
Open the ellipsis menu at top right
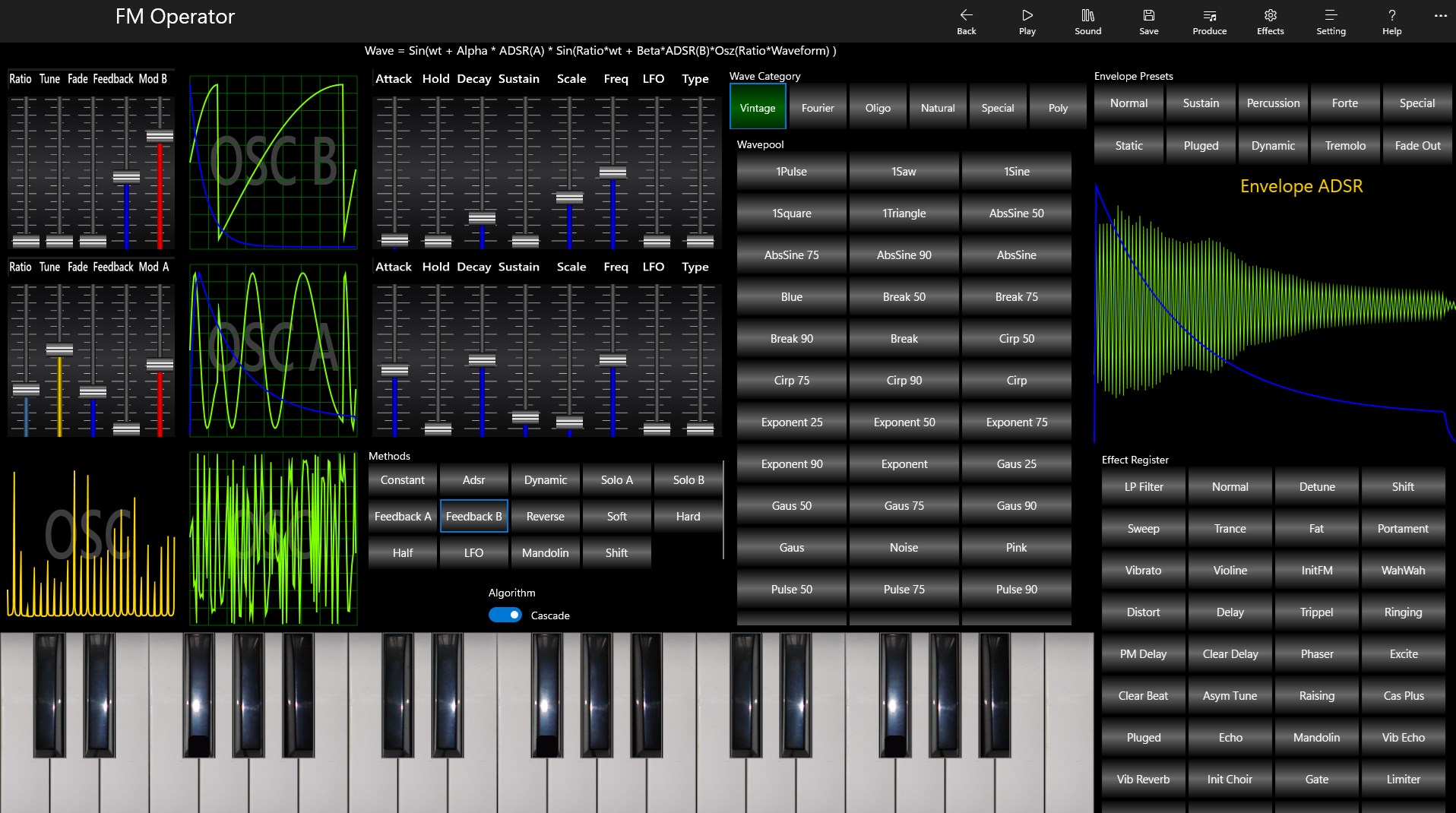(1440, 16)
